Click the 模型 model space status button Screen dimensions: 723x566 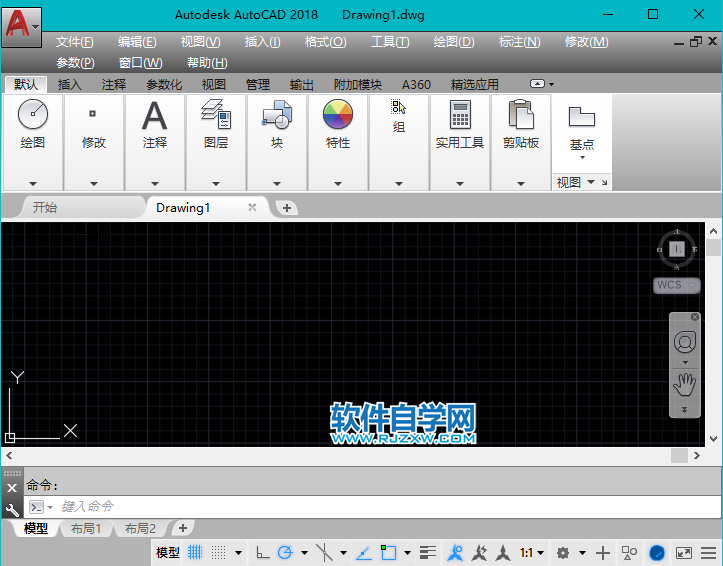pyautogui.click(x=167, y=552)
